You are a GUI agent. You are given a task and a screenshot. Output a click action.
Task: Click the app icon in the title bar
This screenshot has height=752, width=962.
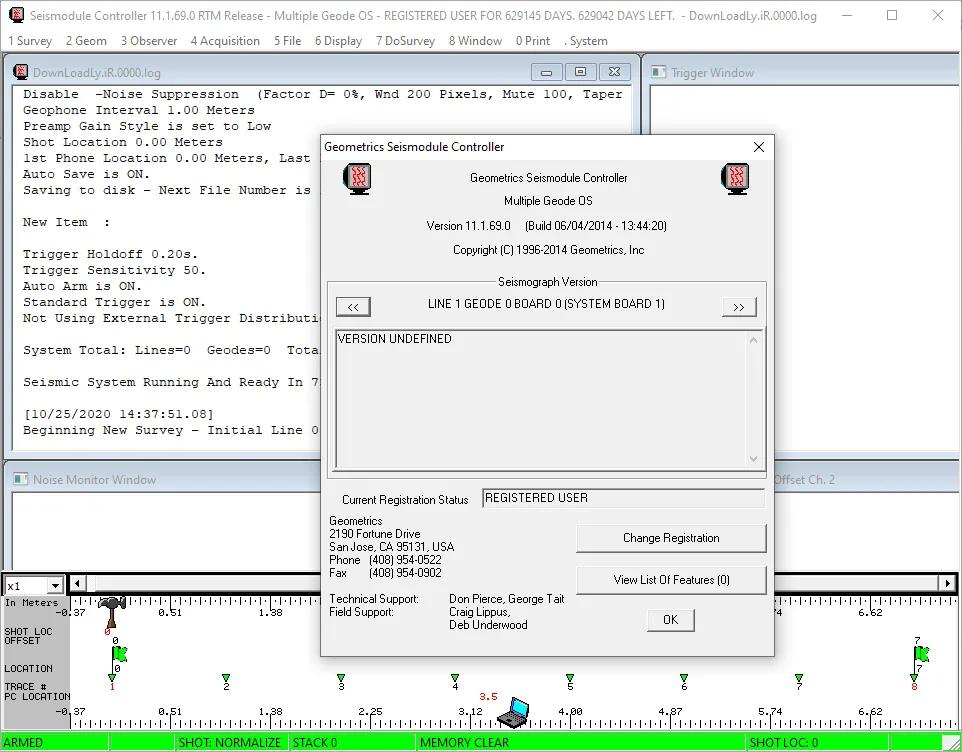point(17,15)
